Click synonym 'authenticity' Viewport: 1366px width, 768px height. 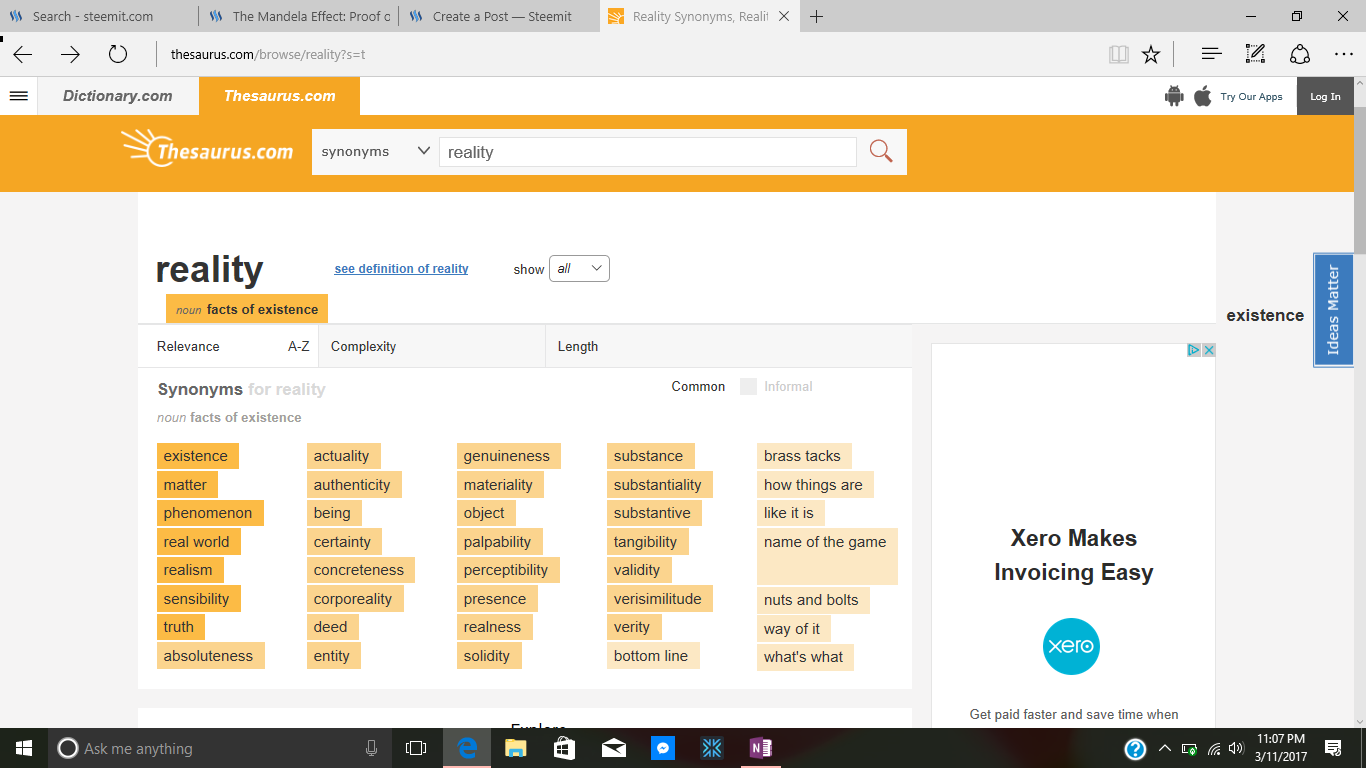[x=352, y=485]
